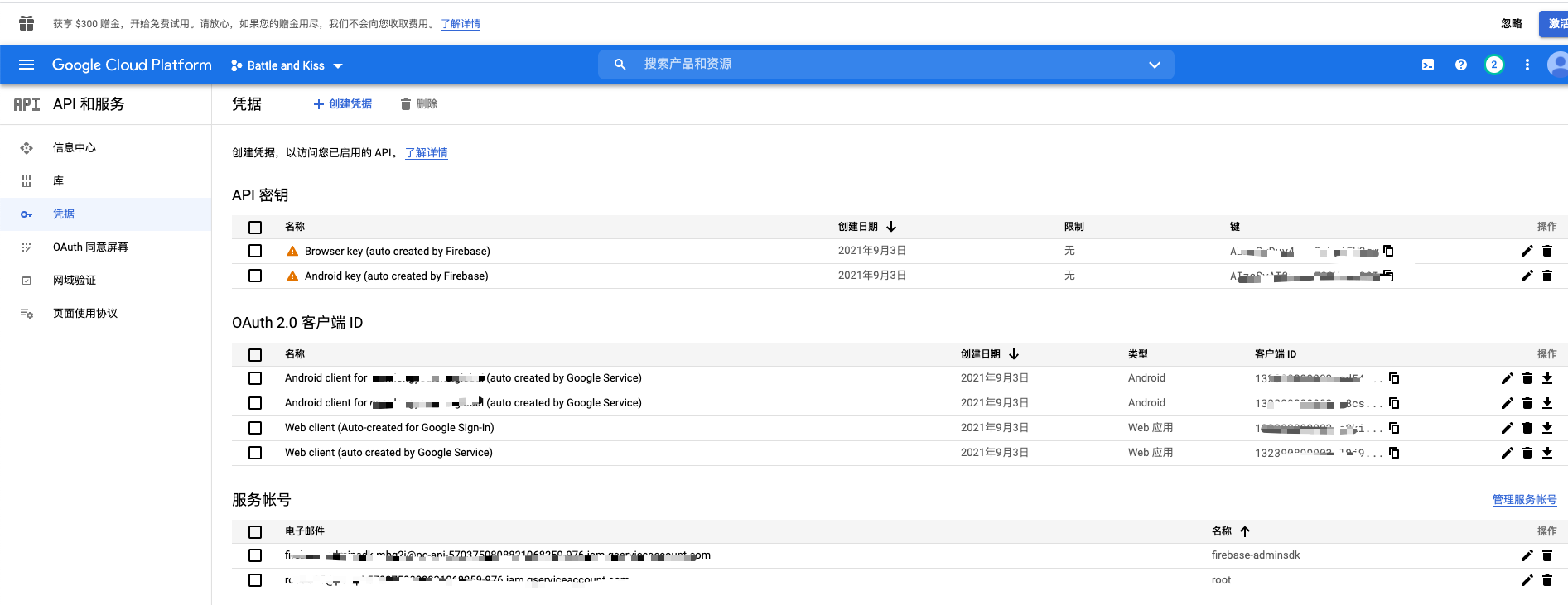Select the firebase-adminsdk name cell

pos(1256,555)
